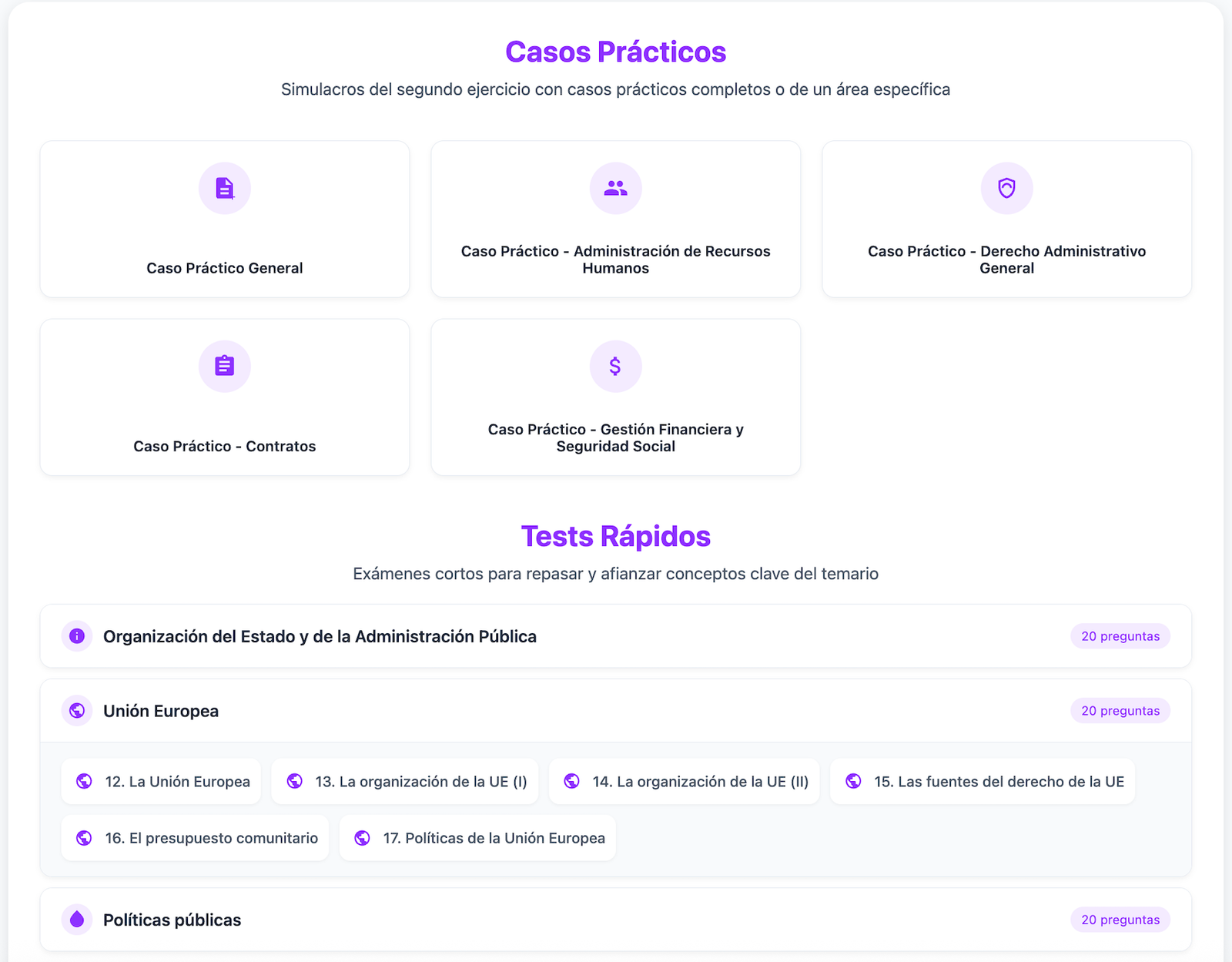Click the droplet icon beside Políticas públicas
The image size is (1232, 962).
tap(77, 919)
